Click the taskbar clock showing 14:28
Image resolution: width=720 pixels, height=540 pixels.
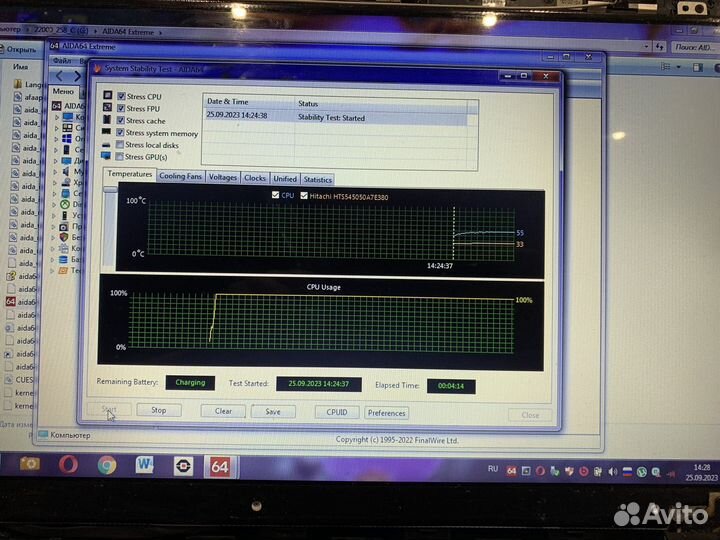703,472
